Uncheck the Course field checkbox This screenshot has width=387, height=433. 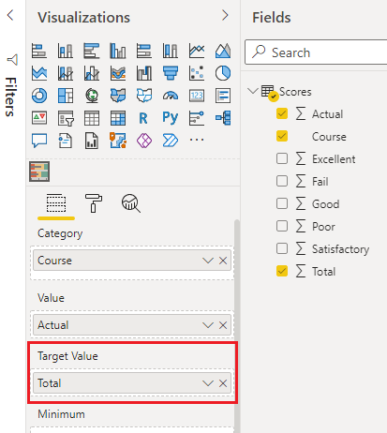pos(282,136)
